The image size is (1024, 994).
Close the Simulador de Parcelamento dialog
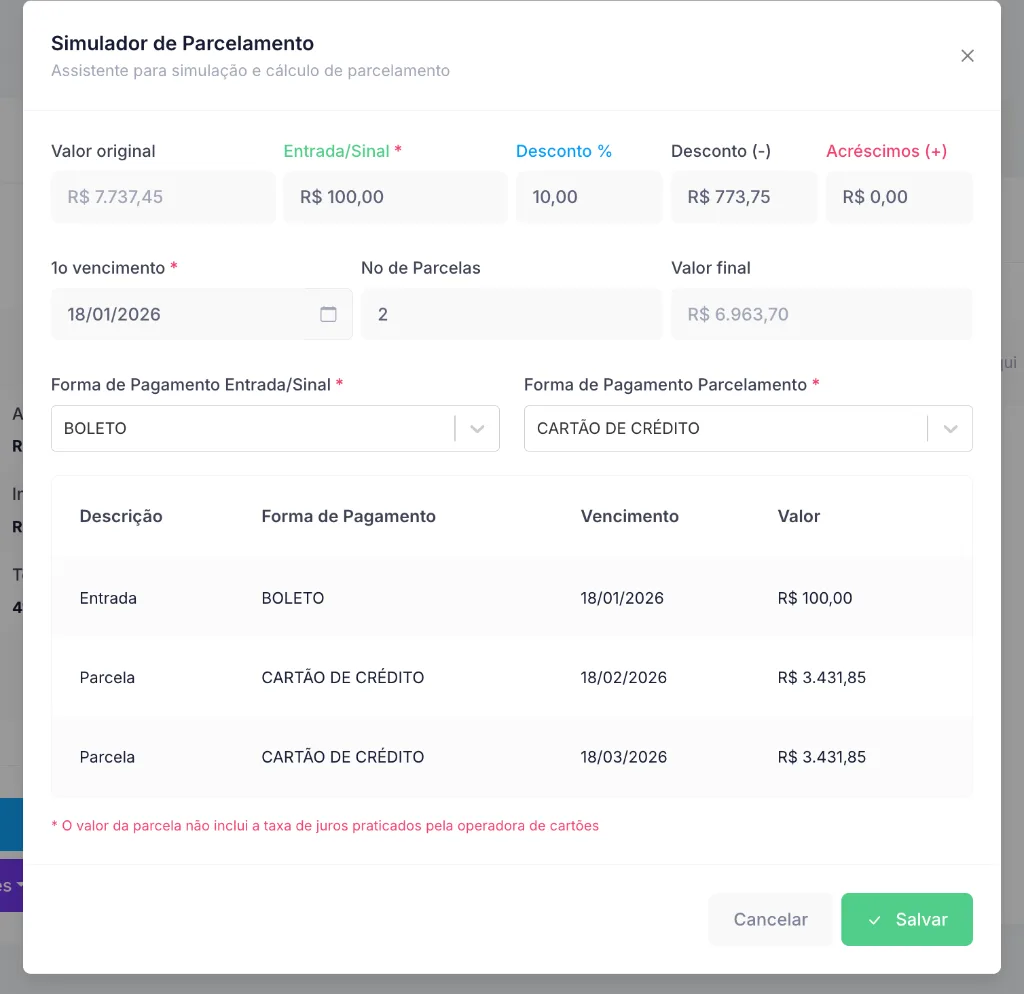[967, 56]
